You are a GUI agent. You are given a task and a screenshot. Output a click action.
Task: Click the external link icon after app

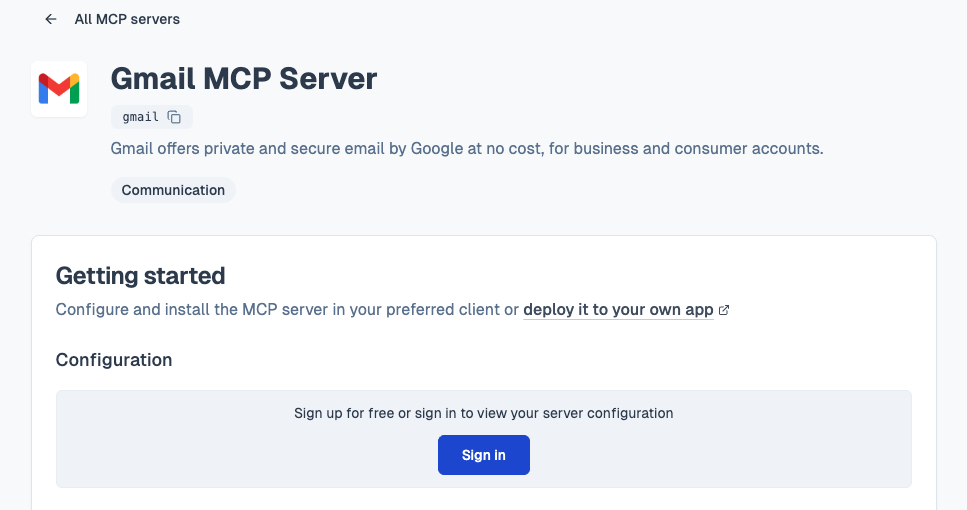coord(724,310)
